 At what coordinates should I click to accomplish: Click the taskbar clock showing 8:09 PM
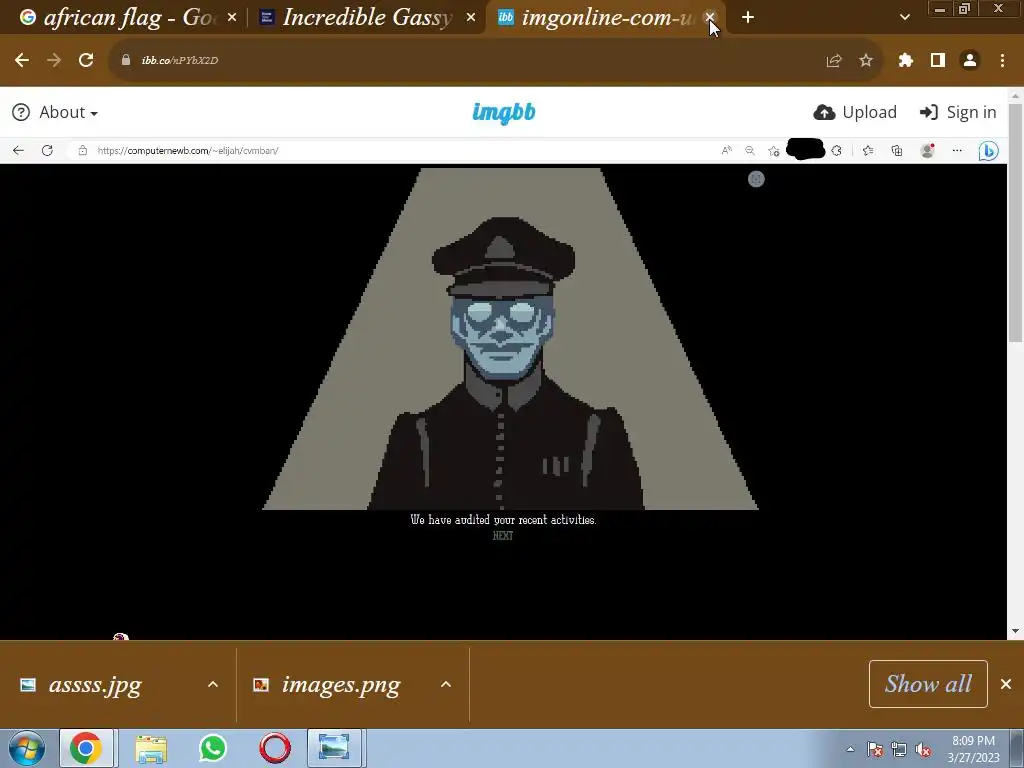tap(974, 749)
